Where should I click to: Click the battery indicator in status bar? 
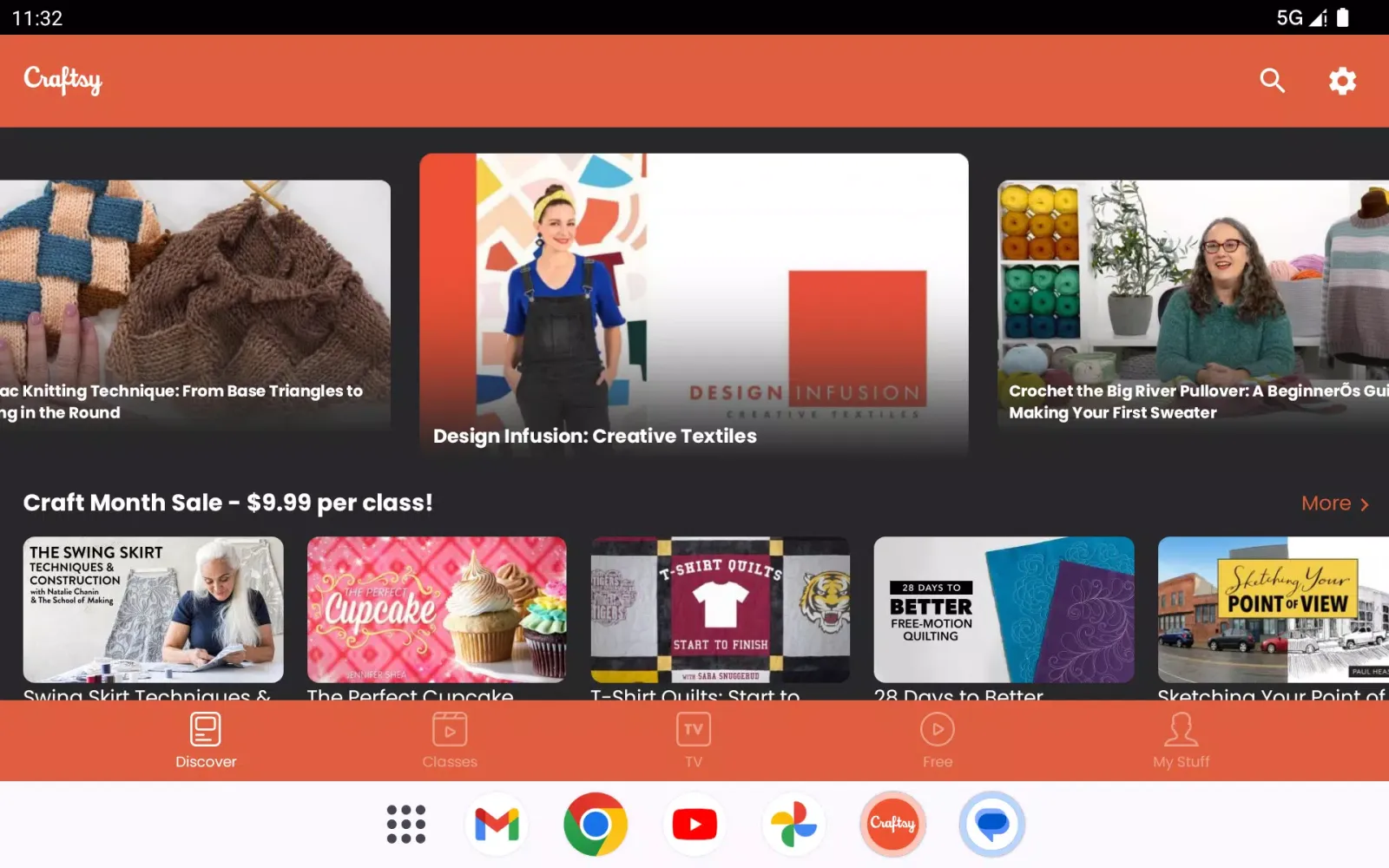point(1343,17)
